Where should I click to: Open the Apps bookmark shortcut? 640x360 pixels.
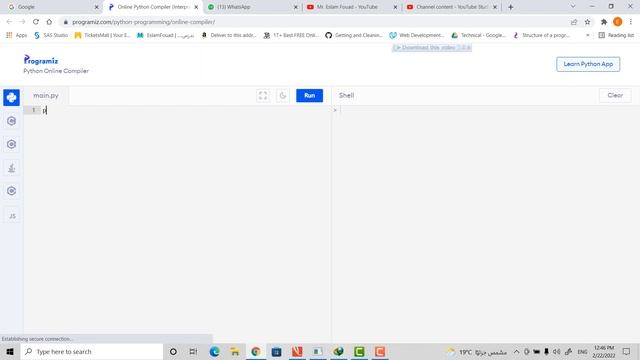(x=17, y=36)
